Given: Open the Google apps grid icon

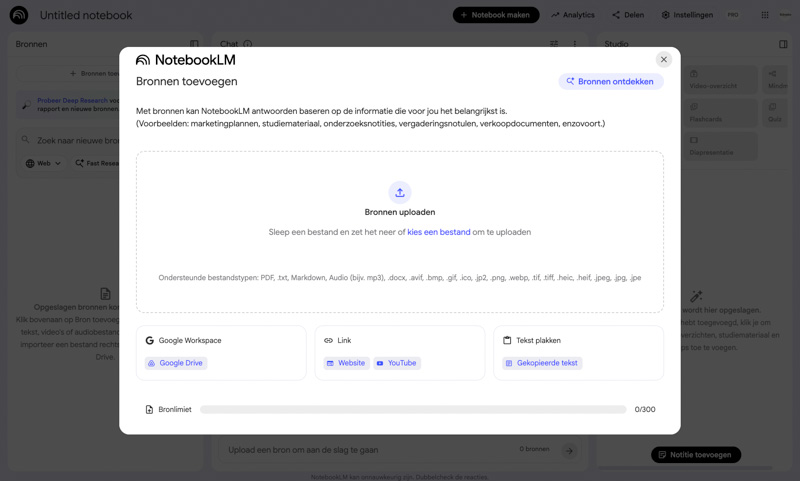Looking at the screenshot, I should coord(765,15).
